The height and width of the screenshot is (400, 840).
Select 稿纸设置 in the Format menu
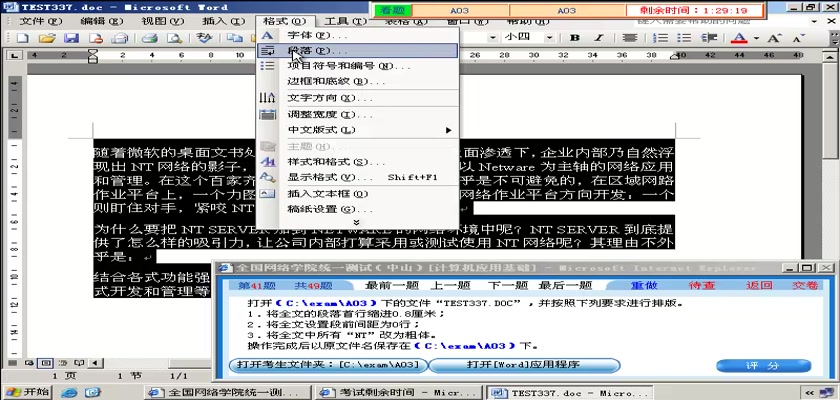pos(358,209)
